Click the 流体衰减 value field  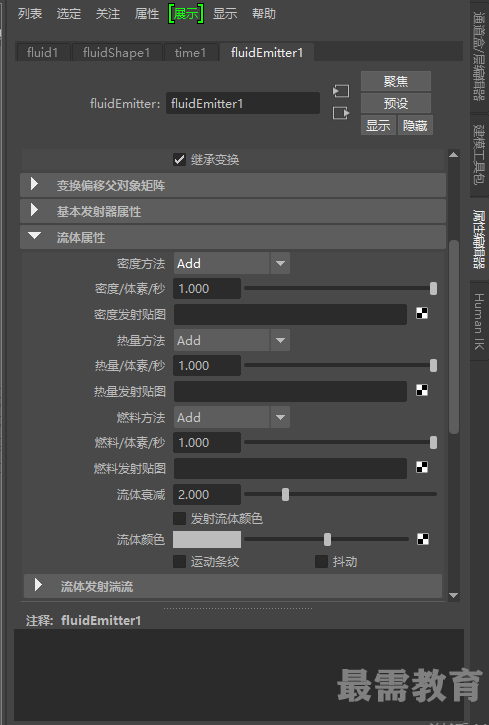(207, 494)
